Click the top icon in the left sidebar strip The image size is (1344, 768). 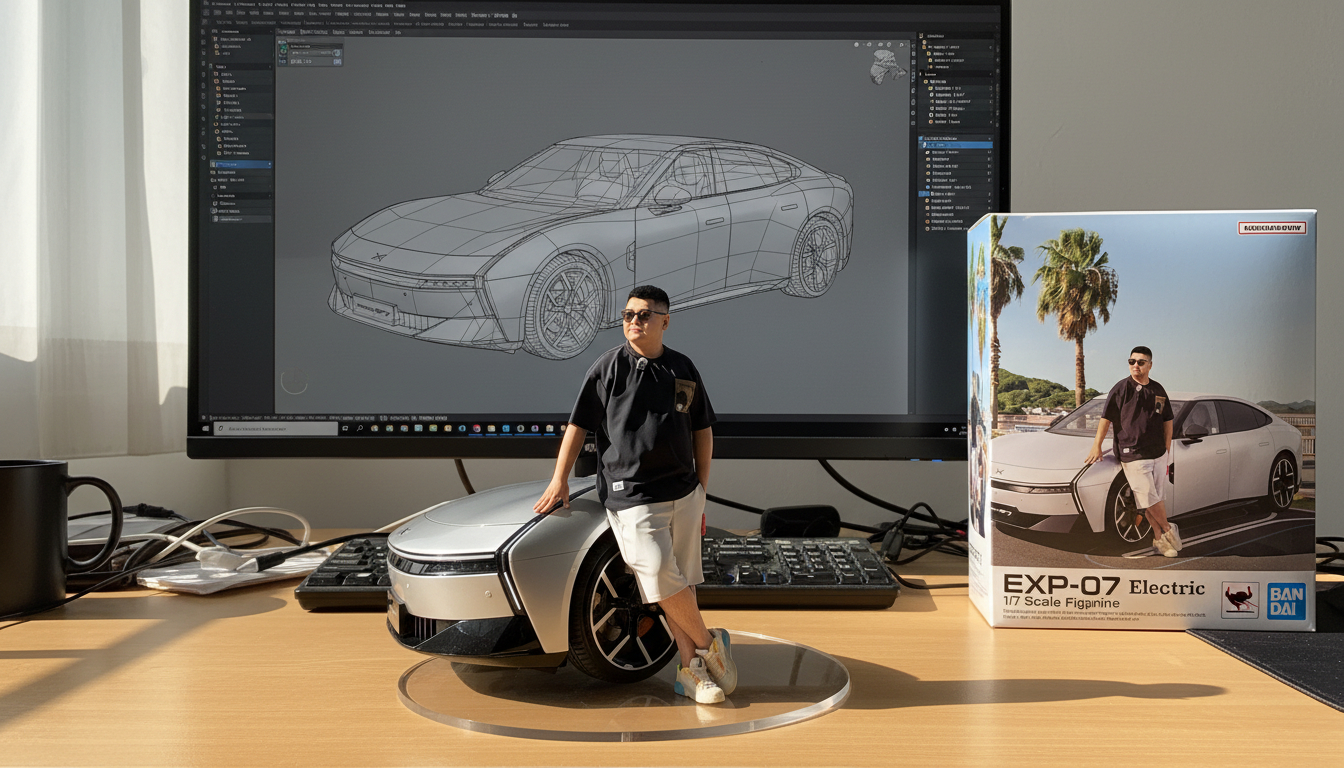click(x=203, y=31)
